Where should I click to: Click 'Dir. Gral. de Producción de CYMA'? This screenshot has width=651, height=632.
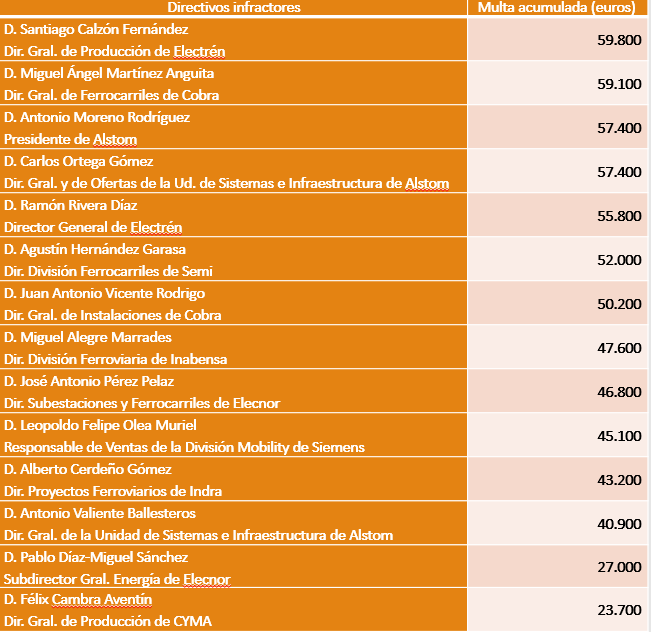[x=108, y=622]
